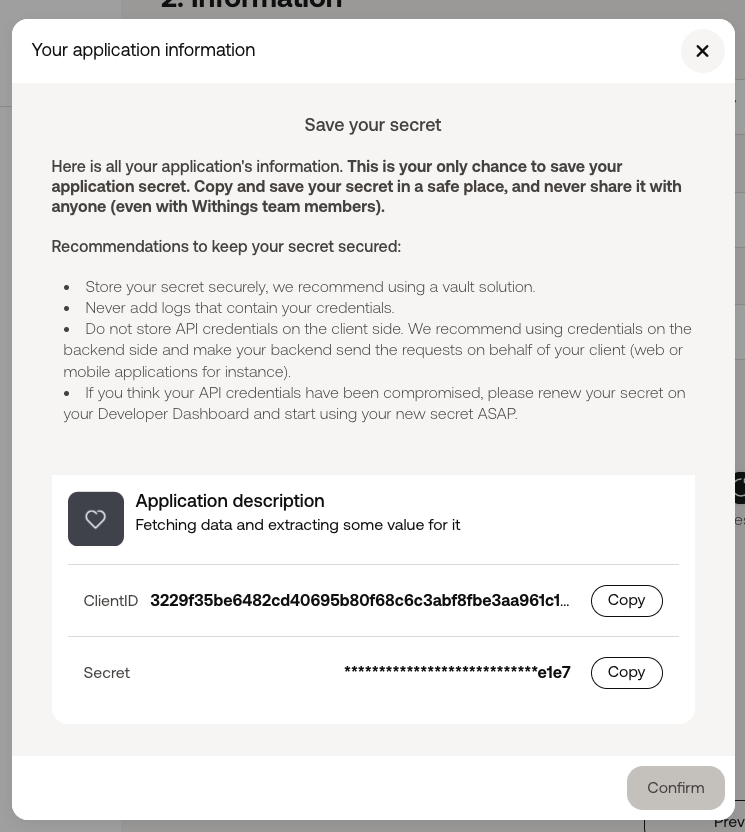This screenshot has width=745, height=832.
Task: Click the 'Your application information' title
Action: click(x=143, y=50)
